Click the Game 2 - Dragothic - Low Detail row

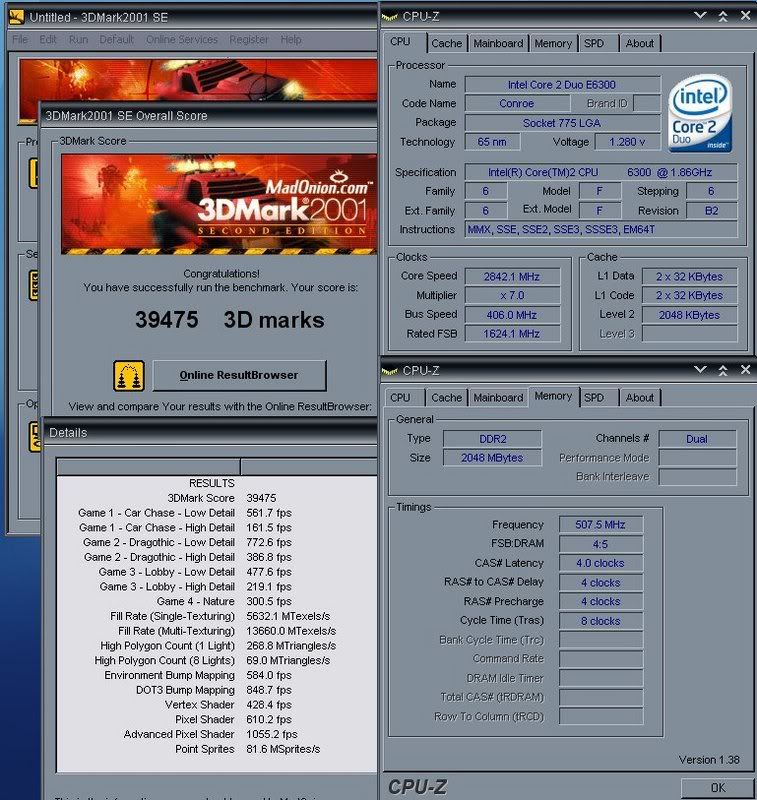[x=217, y=542]
